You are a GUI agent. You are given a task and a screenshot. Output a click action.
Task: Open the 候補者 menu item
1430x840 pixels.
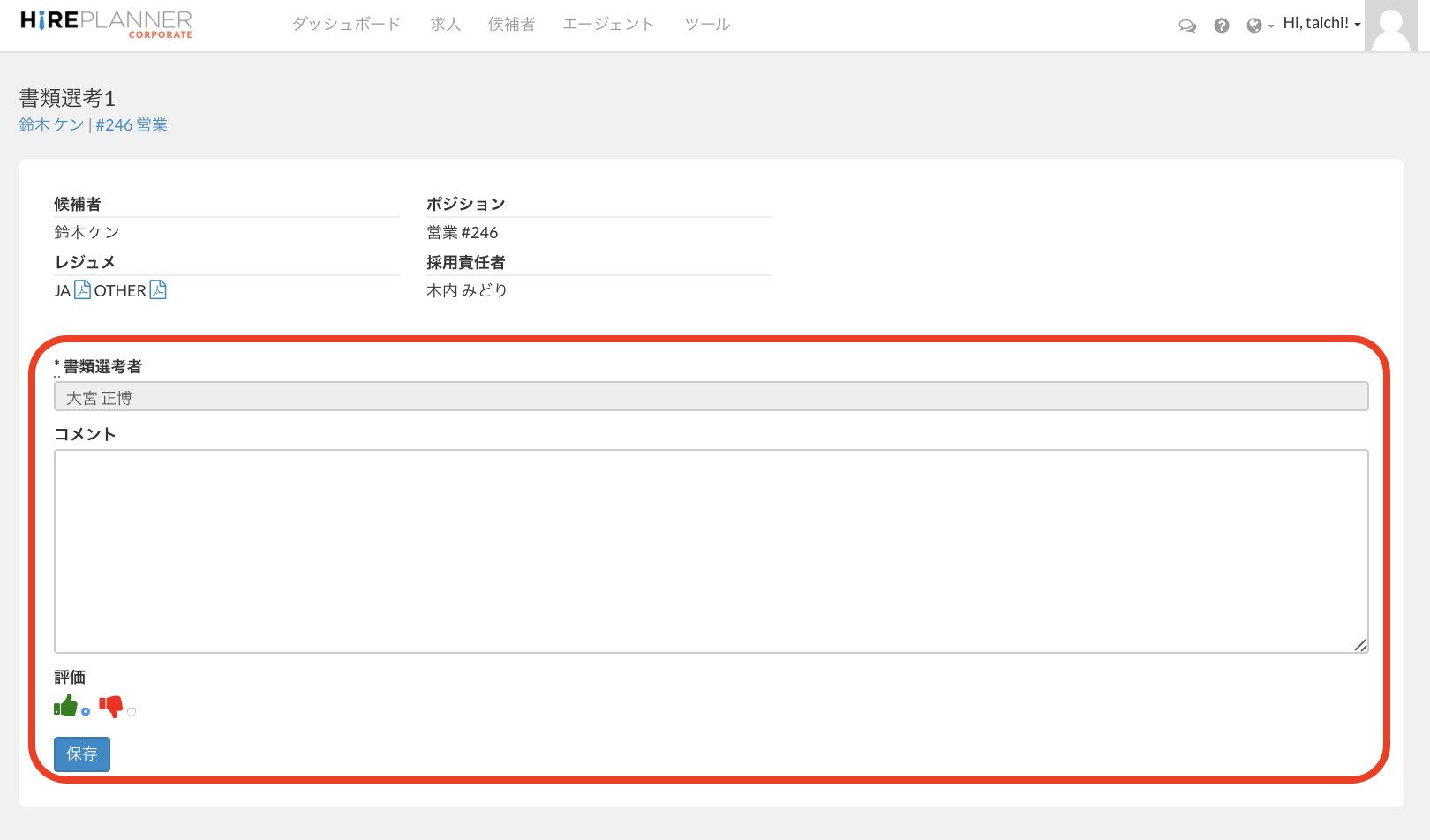[x=511, y=24]
